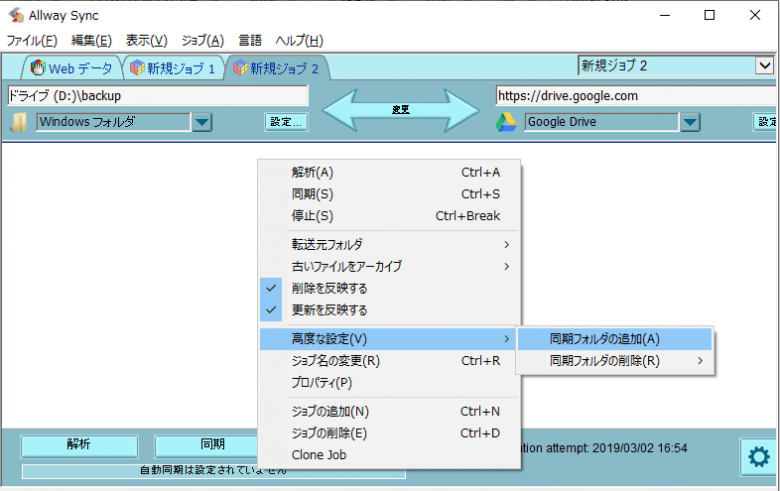Choose 解析(A) in context menu
The height and width of the screenshot is (491, 780).
pyautogui.click(x=390, y=172)
